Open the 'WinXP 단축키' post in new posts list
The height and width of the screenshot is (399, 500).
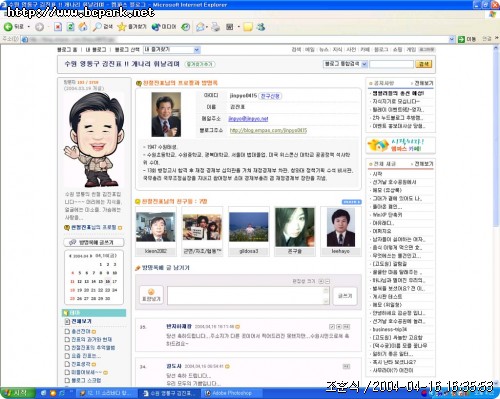pos(387,215)
